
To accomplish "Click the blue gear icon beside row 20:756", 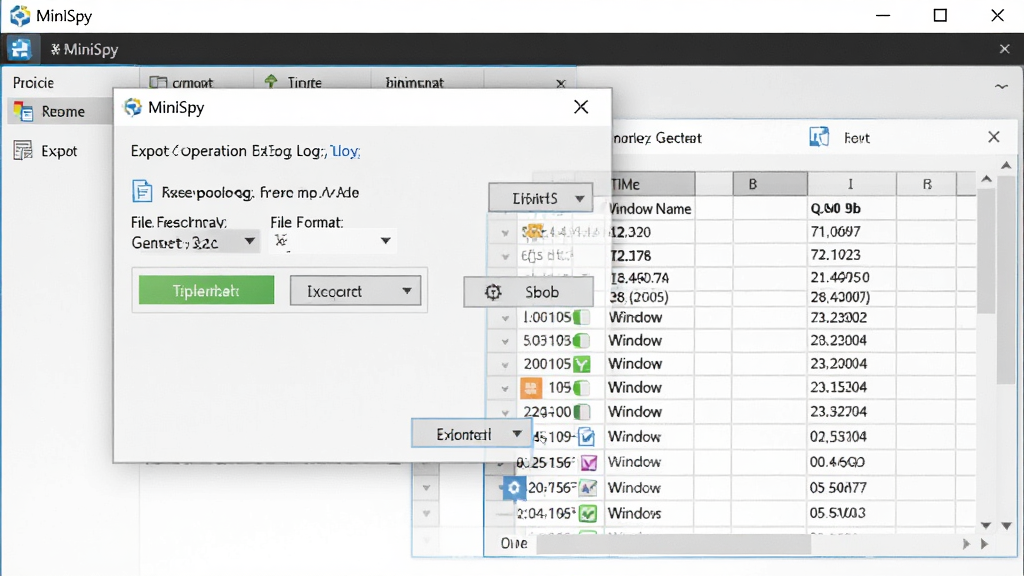I will [514, 488].
